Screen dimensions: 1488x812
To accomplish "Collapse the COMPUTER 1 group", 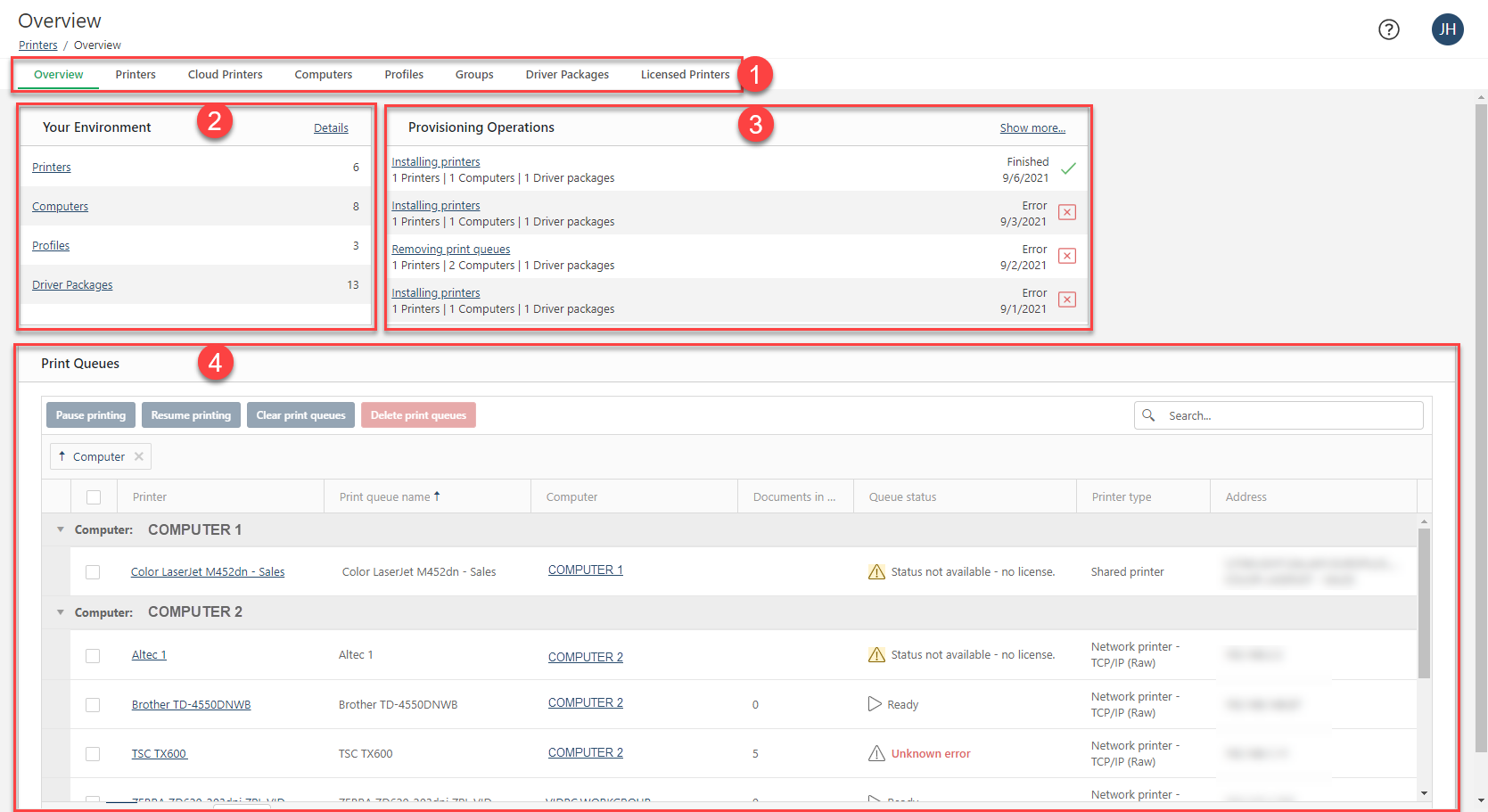I will tap(61, 529).
